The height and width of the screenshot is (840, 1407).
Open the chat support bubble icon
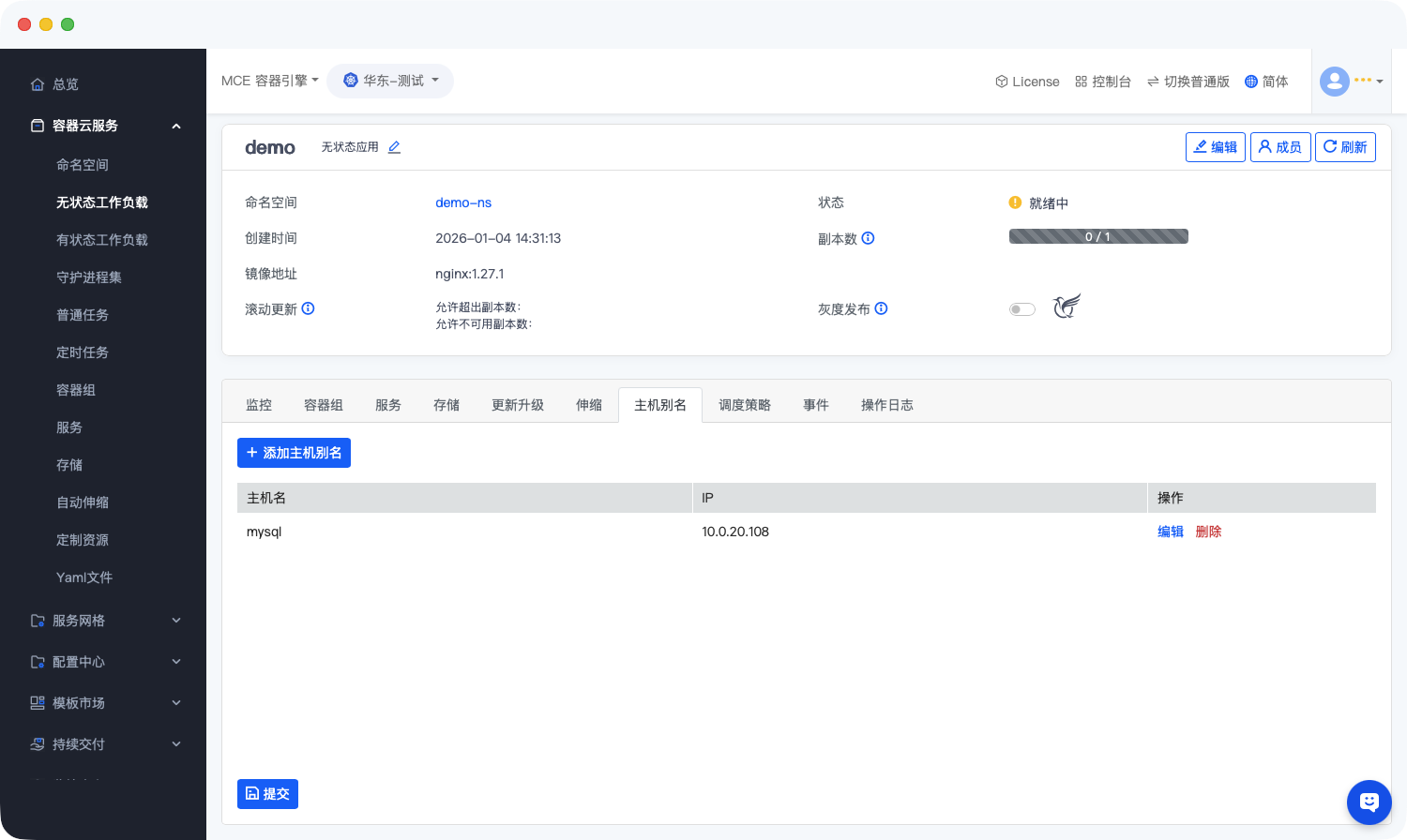1369,802
